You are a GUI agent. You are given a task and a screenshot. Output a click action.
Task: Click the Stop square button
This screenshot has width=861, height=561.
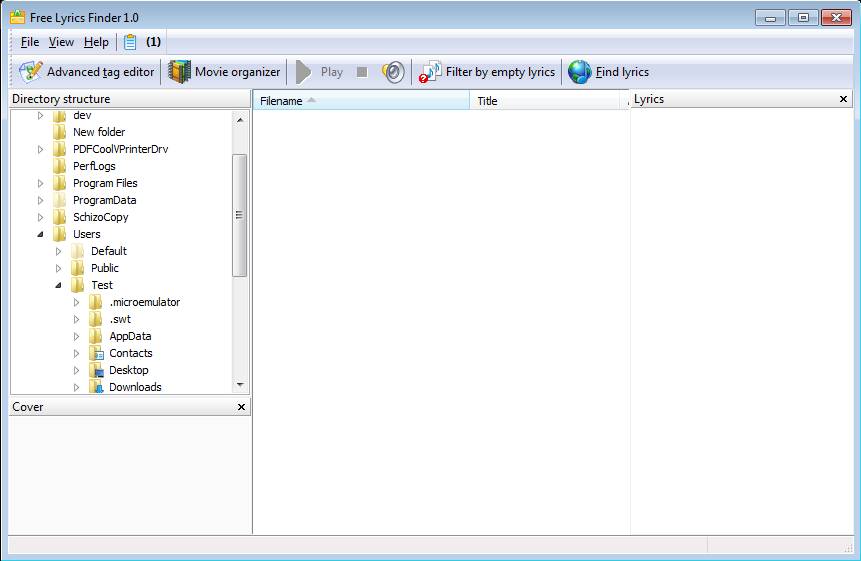(362, 72)
